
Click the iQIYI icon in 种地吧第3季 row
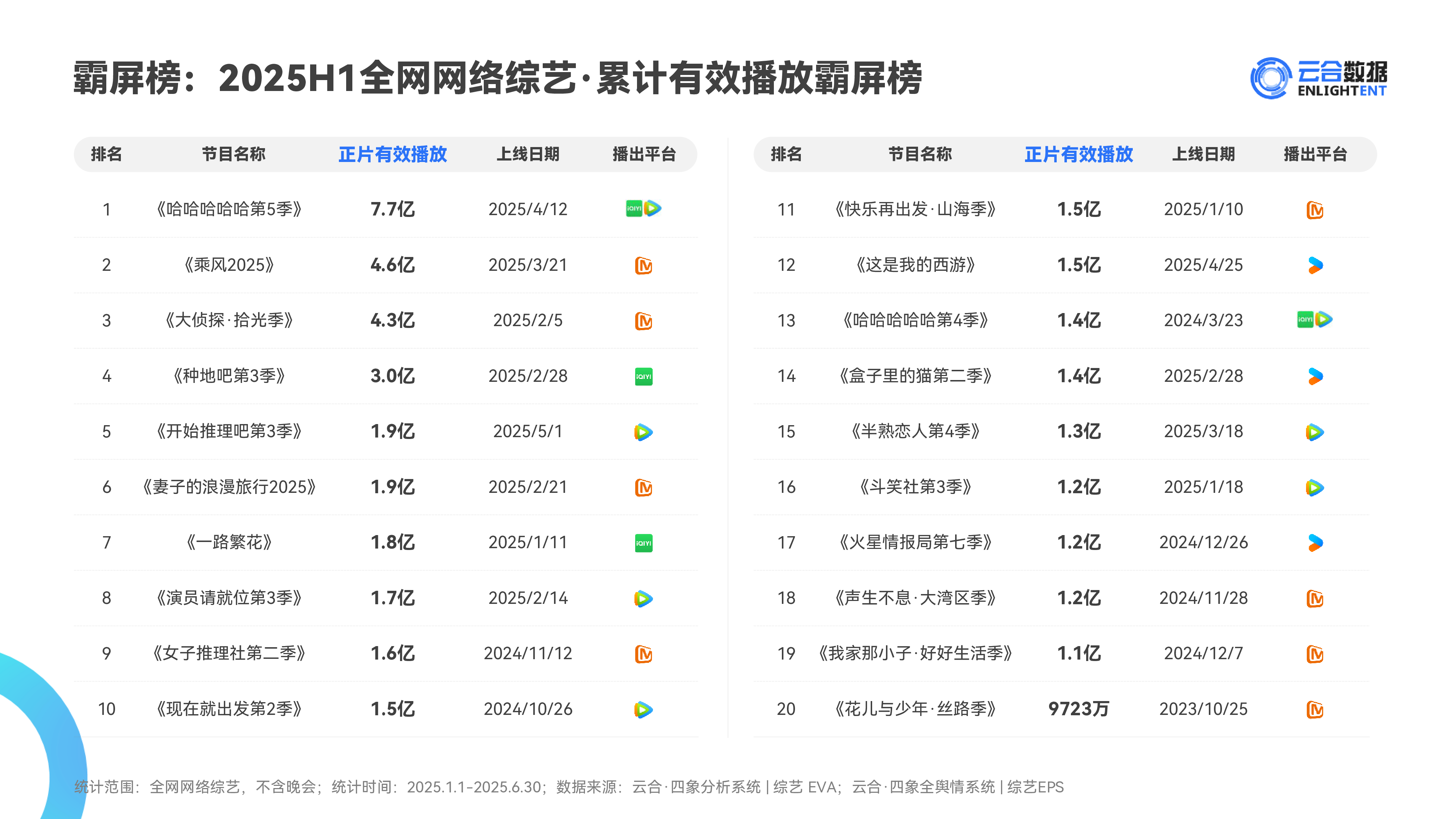tap(643, 376)
